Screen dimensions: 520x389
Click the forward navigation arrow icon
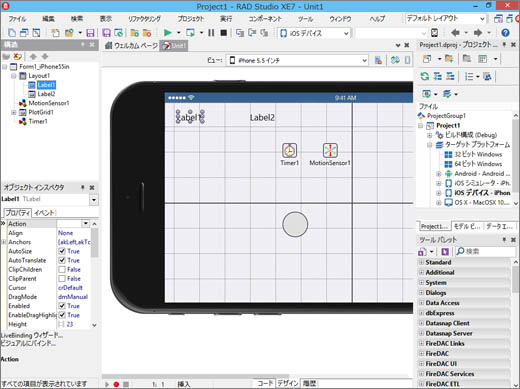click(x=478, y=33)
